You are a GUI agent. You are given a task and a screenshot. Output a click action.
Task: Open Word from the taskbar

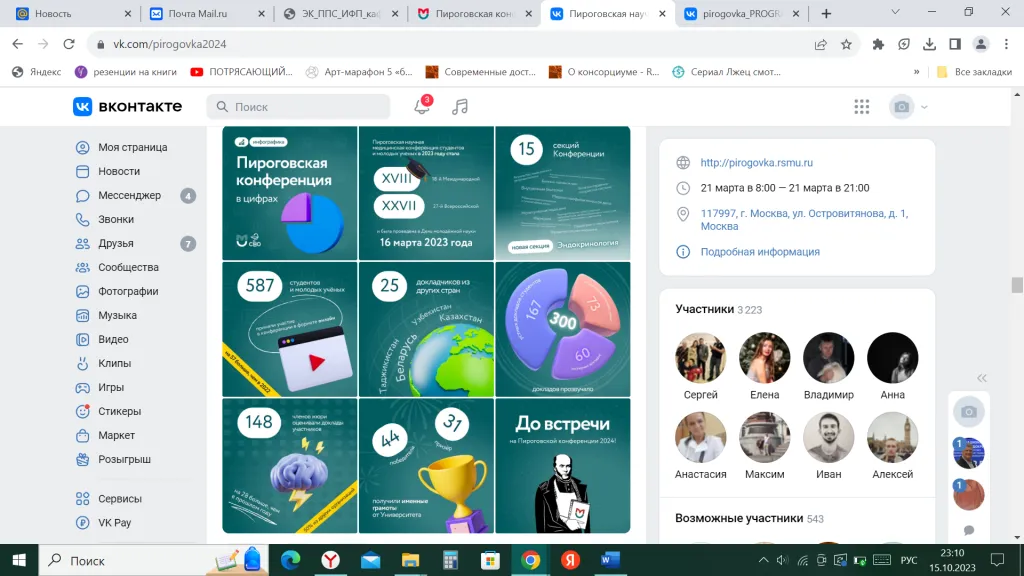click(610, 560)
